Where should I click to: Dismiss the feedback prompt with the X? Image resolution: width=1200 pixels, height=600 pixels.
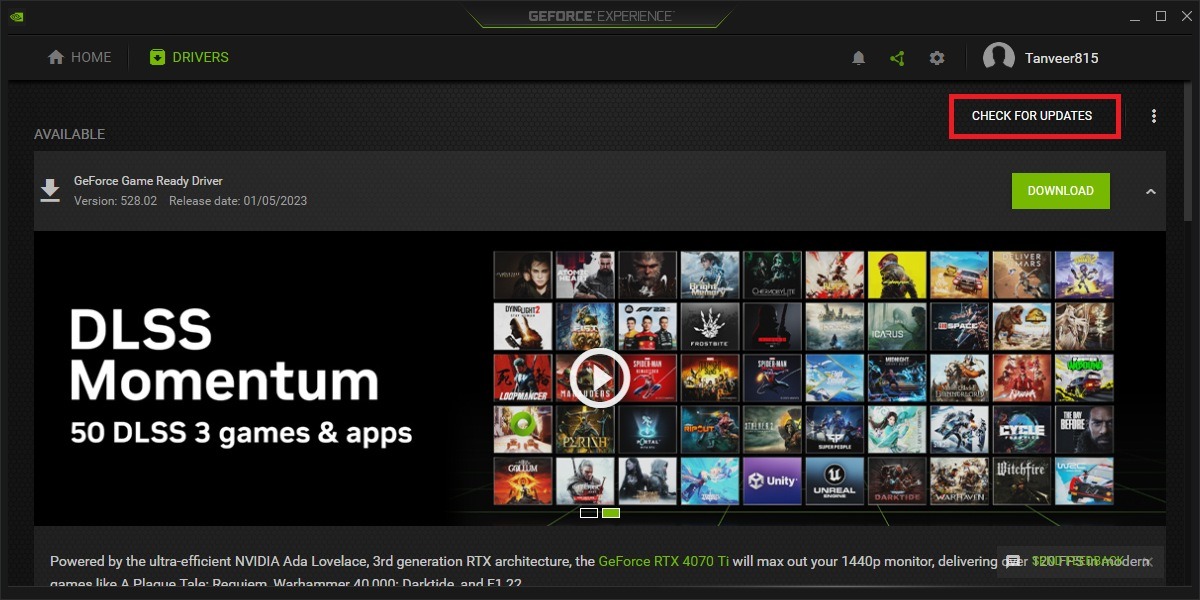tap(1149, 561)
